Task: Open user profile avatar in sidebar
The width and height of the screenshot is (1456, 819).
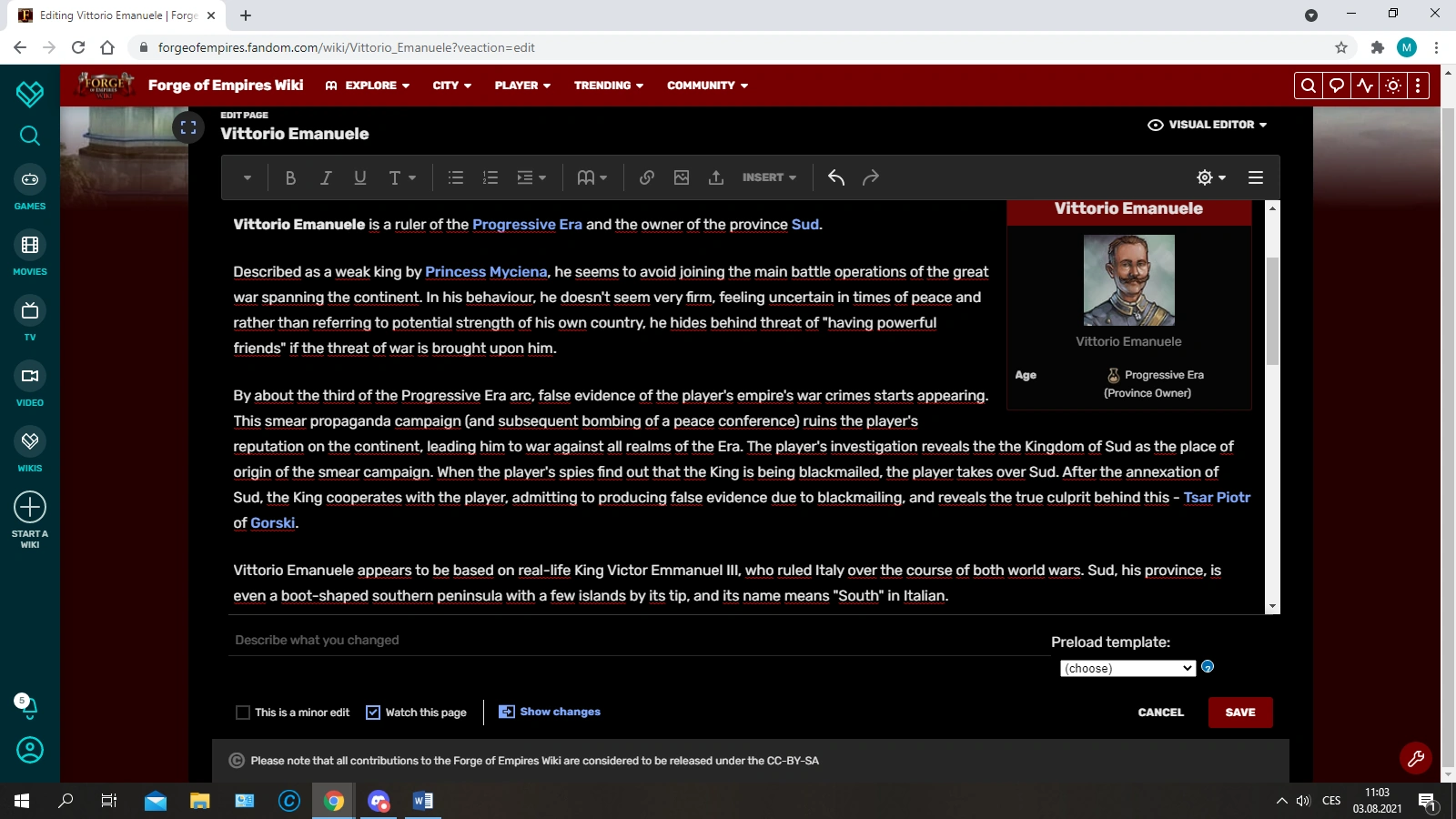Action: pos(30,750)
